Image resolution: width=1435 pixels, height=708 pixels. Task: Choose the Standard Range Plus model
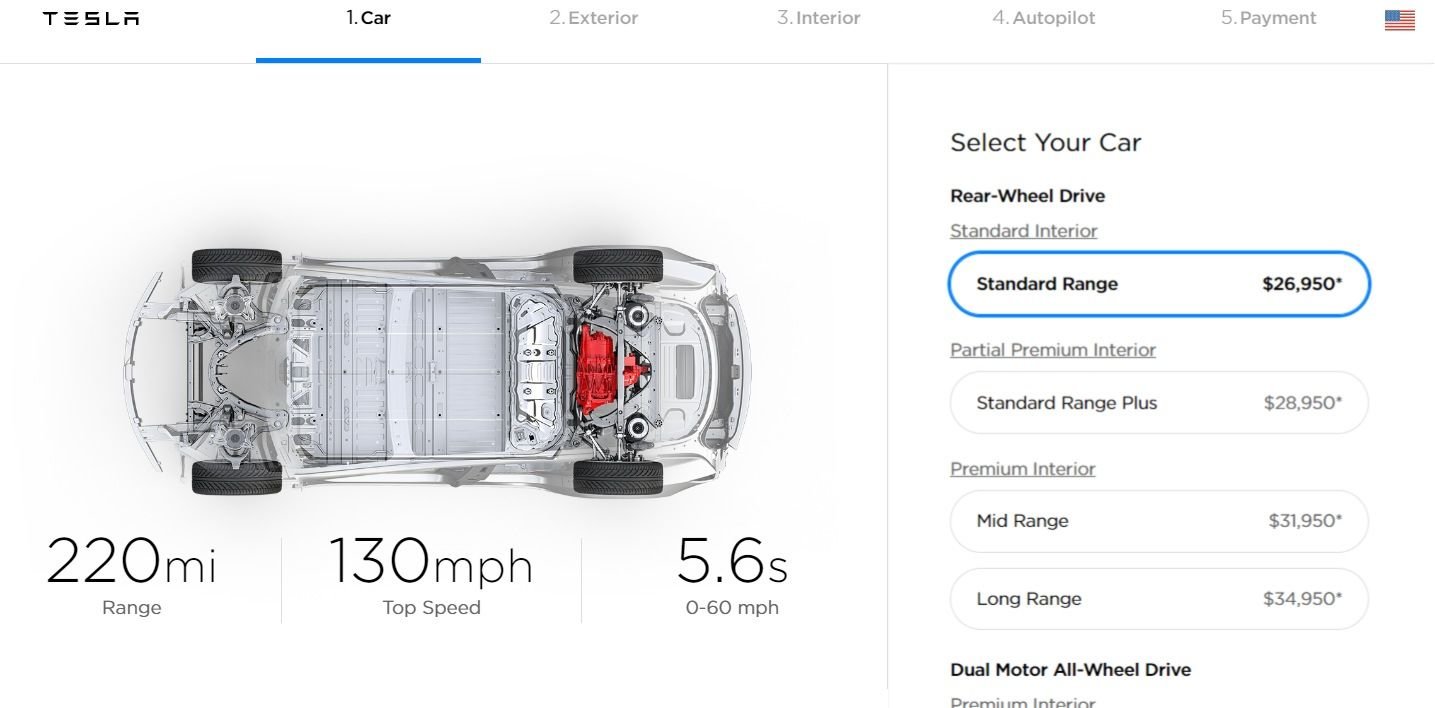[x=1158, y=403]
